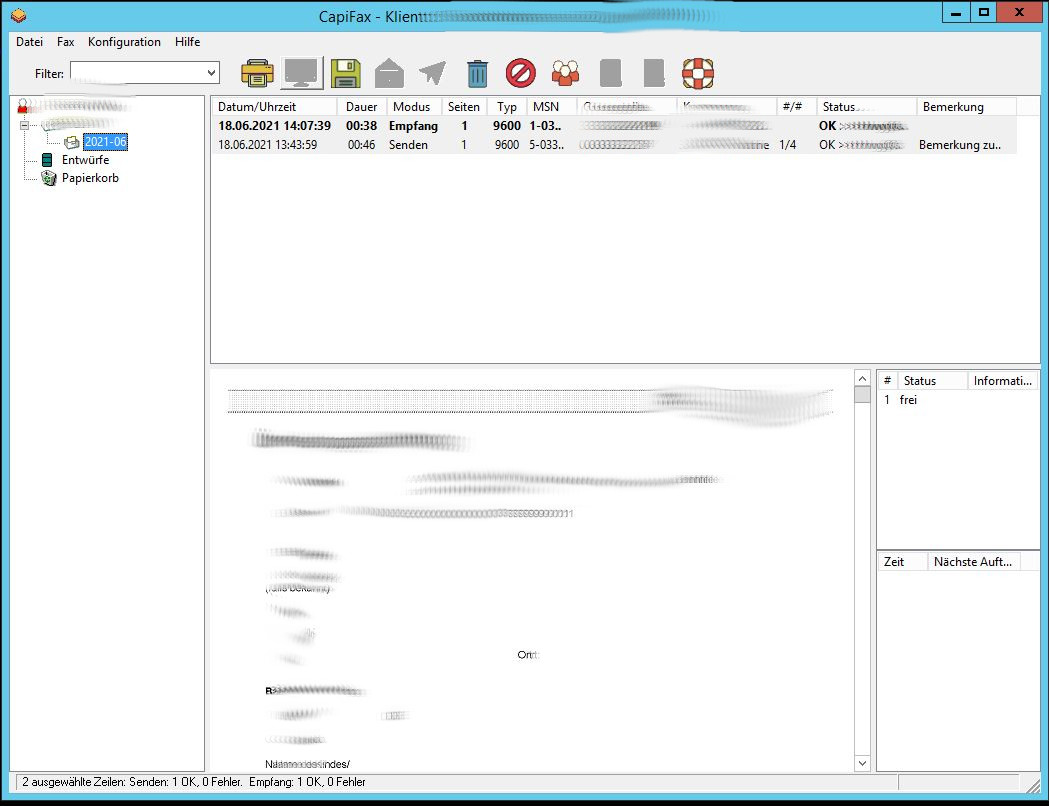Viewport: 1049px width, 806px height.
Task: Click the floppy disk save icon
Action: pos(345,73)
